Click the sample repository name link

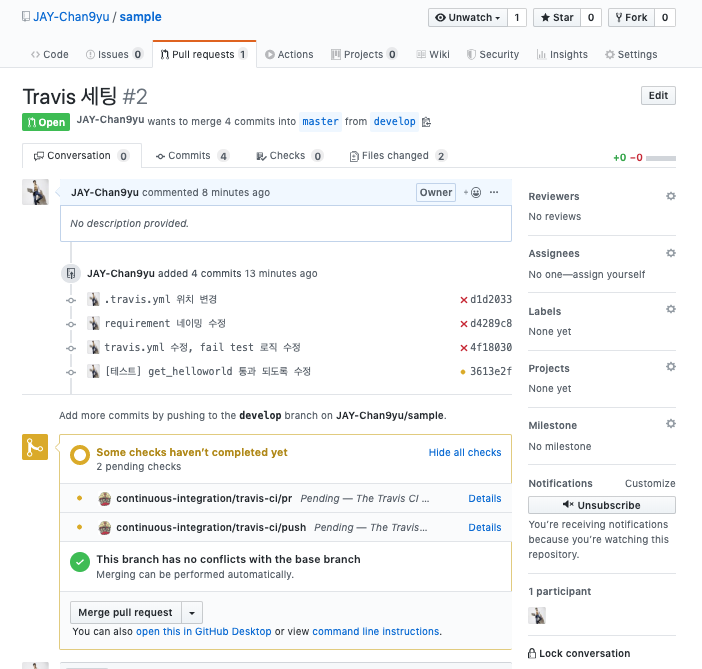point(141,17)
